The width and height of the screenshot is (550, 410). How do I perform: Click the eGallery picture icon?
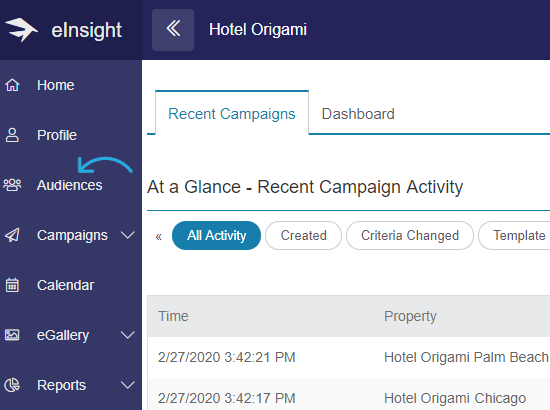coord(12,335)
